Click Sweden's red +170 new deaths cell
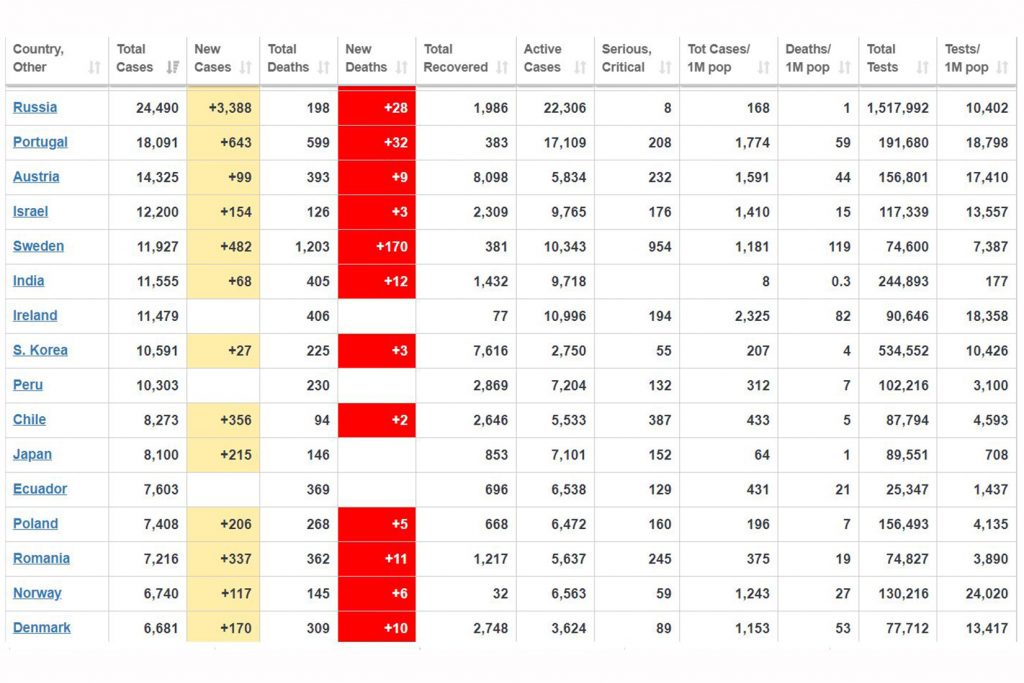The image size is (1024, 683). coord(377,247)
